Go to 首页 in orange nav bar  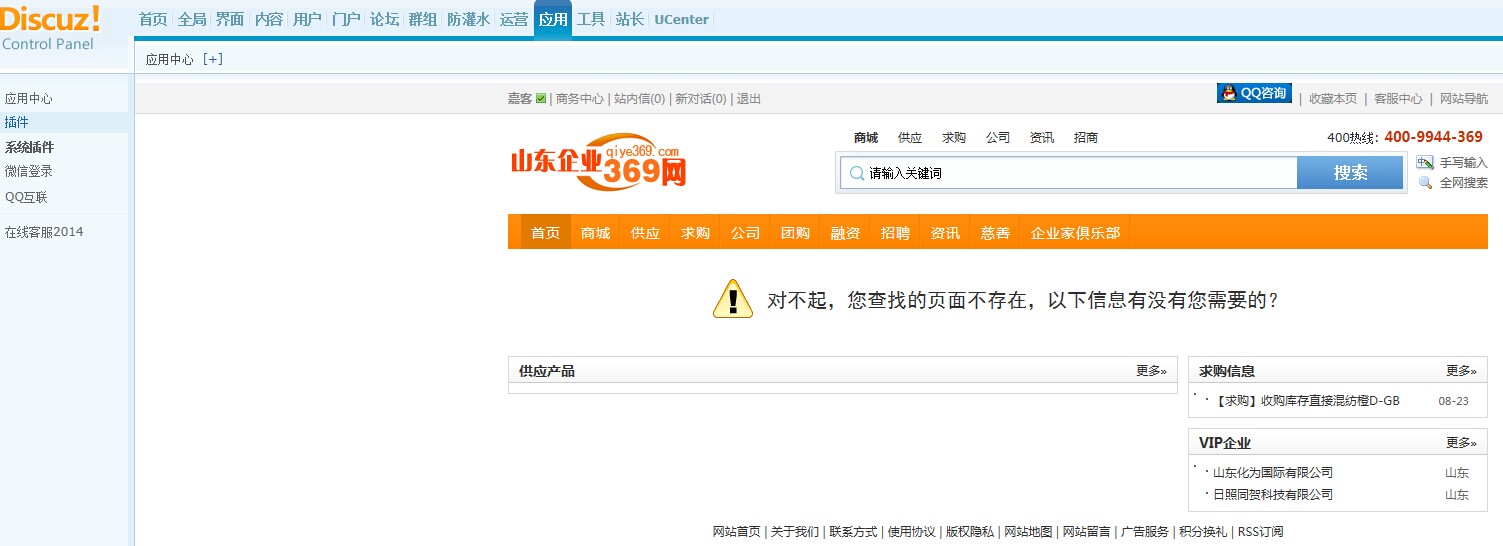[x=545, y=232]
